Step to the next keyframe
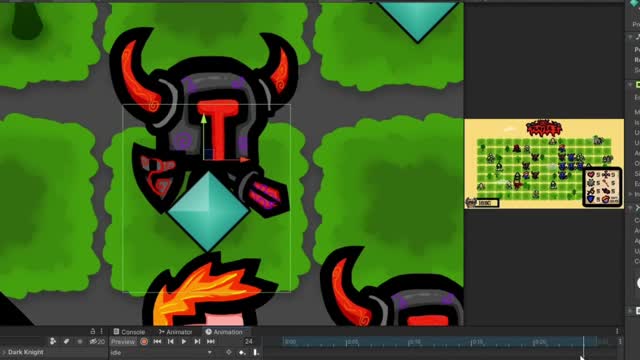Viewport: 640px width, 360px height. 197,341
